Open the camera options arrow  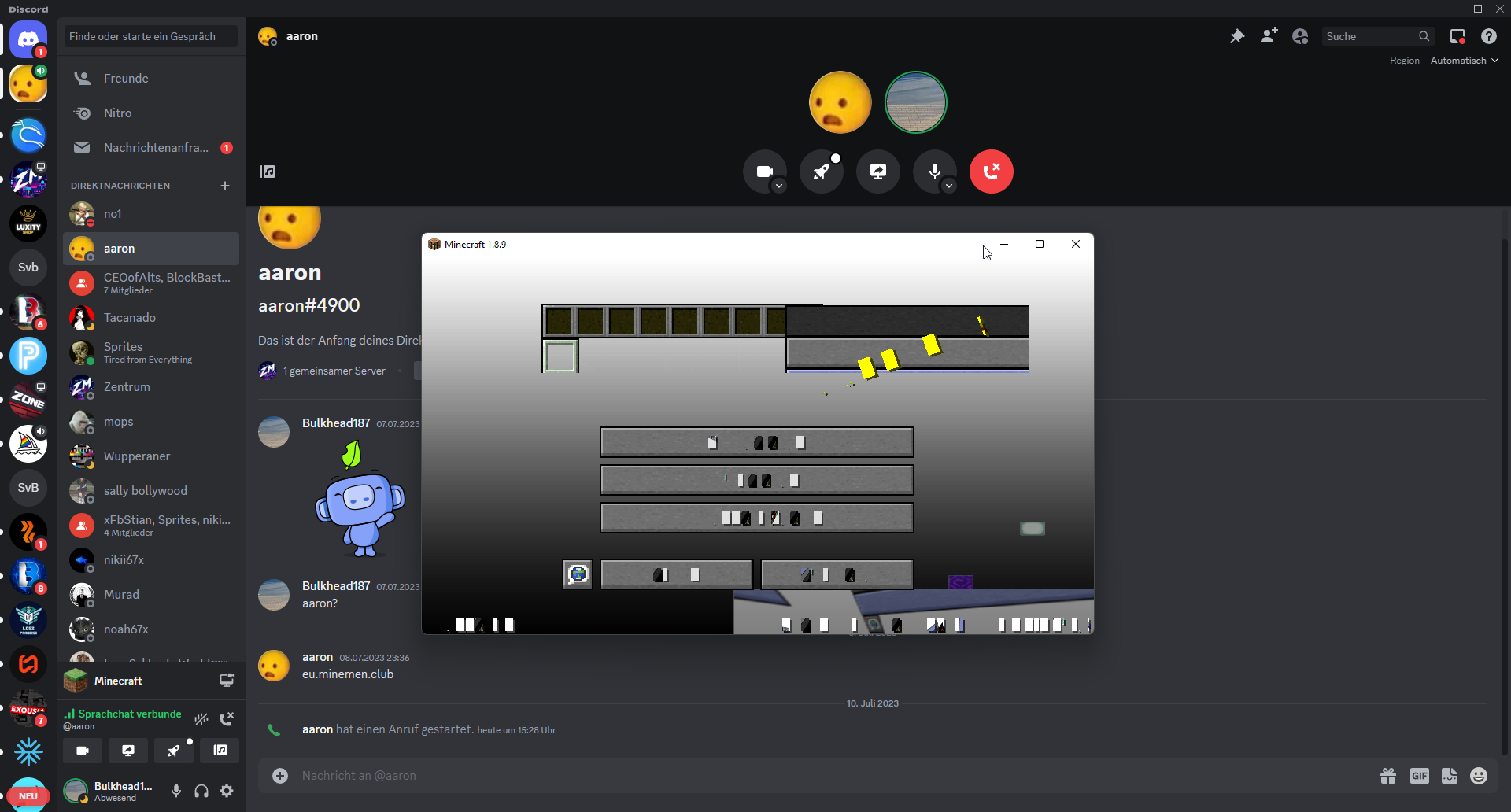click(778, 186)
